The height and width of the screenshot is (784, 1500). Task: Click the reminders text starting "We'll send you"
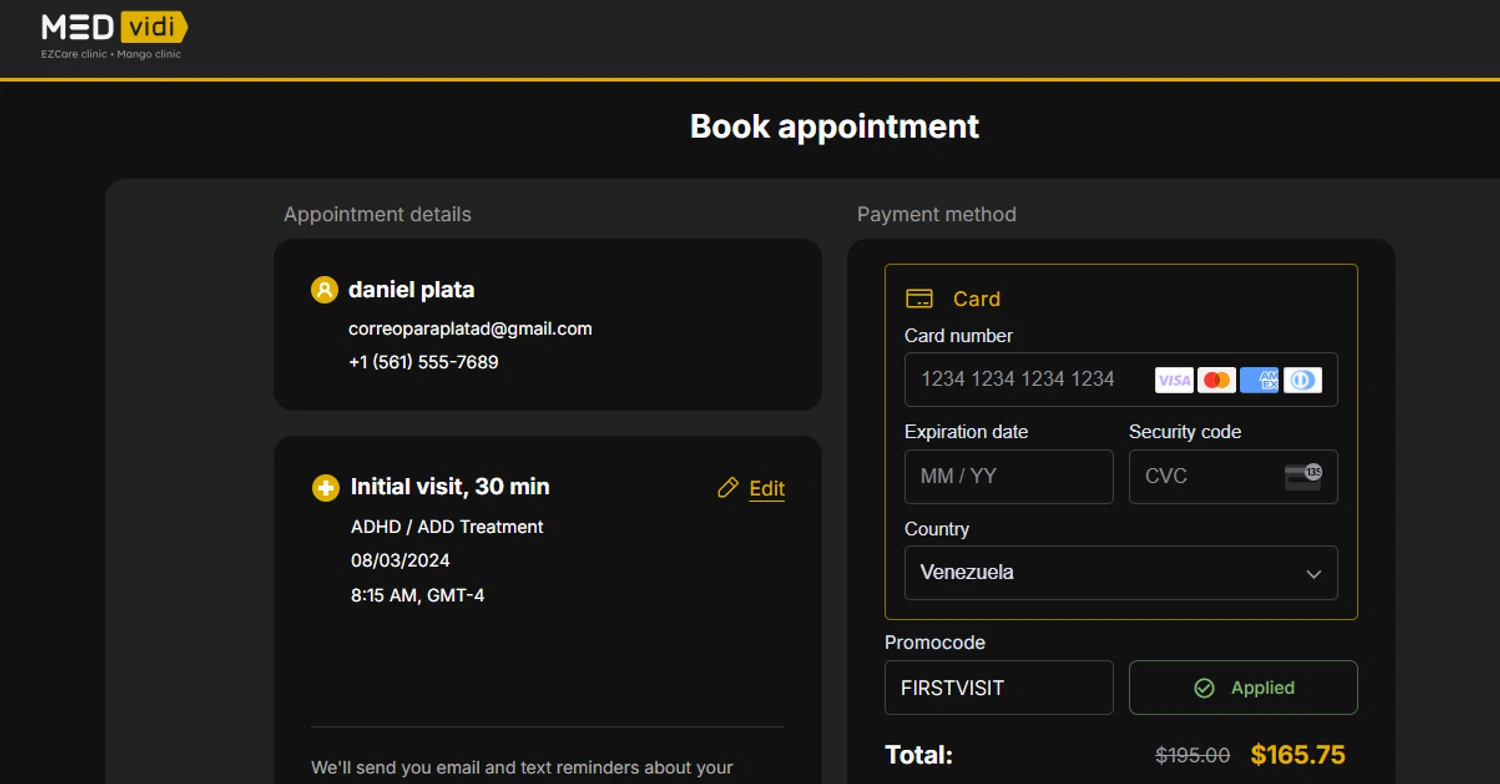coord(522,768)
